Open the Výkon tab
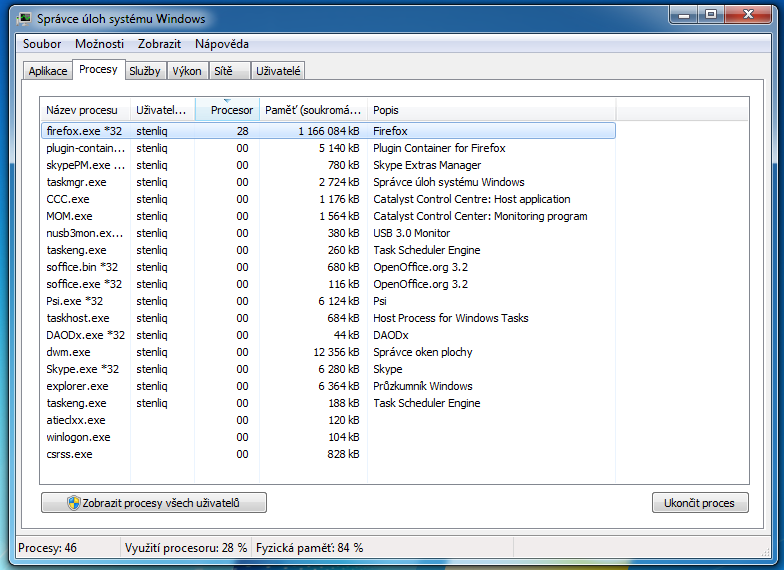 [187, 71]
